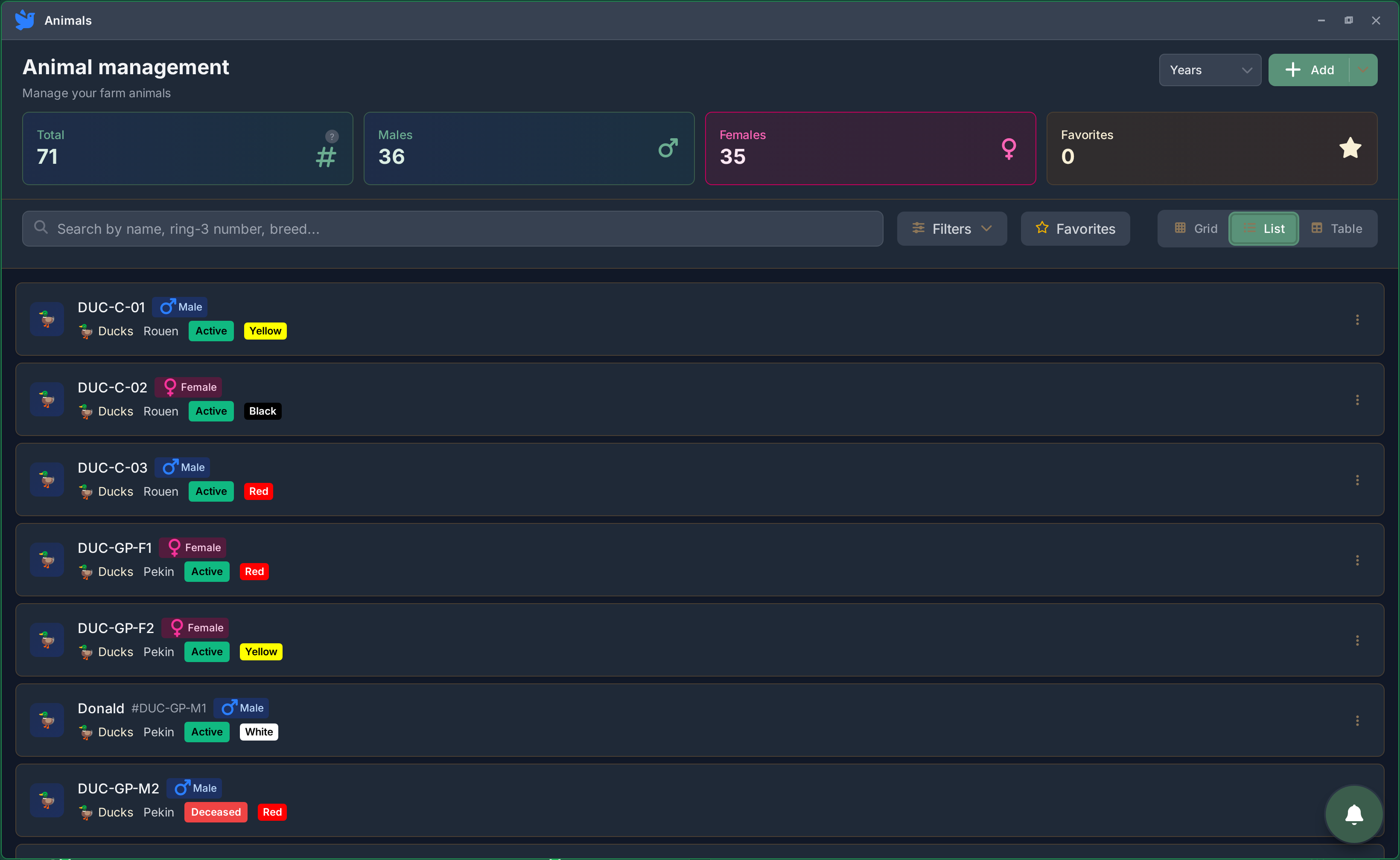
Task: Click the star icon on Favorites card
Action: [1349, 148]
